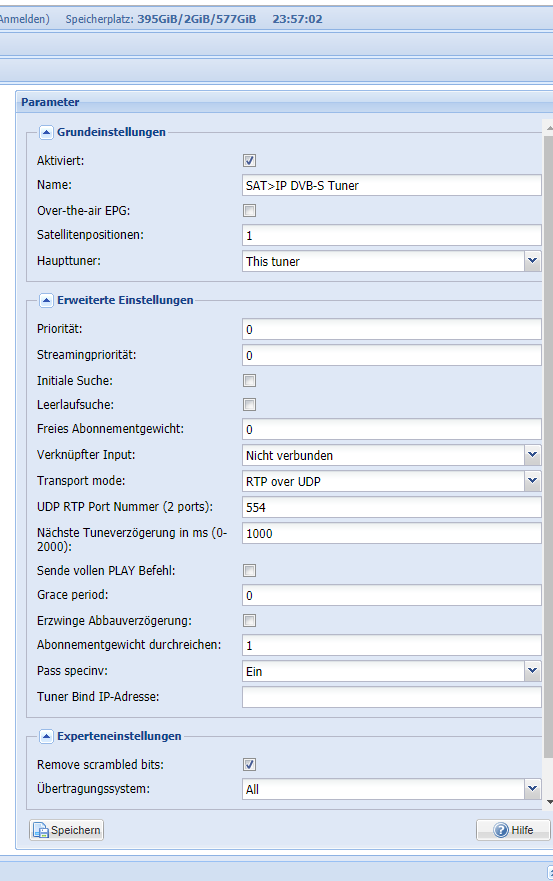The height and width of the screenshot is (881, 553).
Task: Enable Initiale Suche checkbox
Action: (x=250, y=381)
